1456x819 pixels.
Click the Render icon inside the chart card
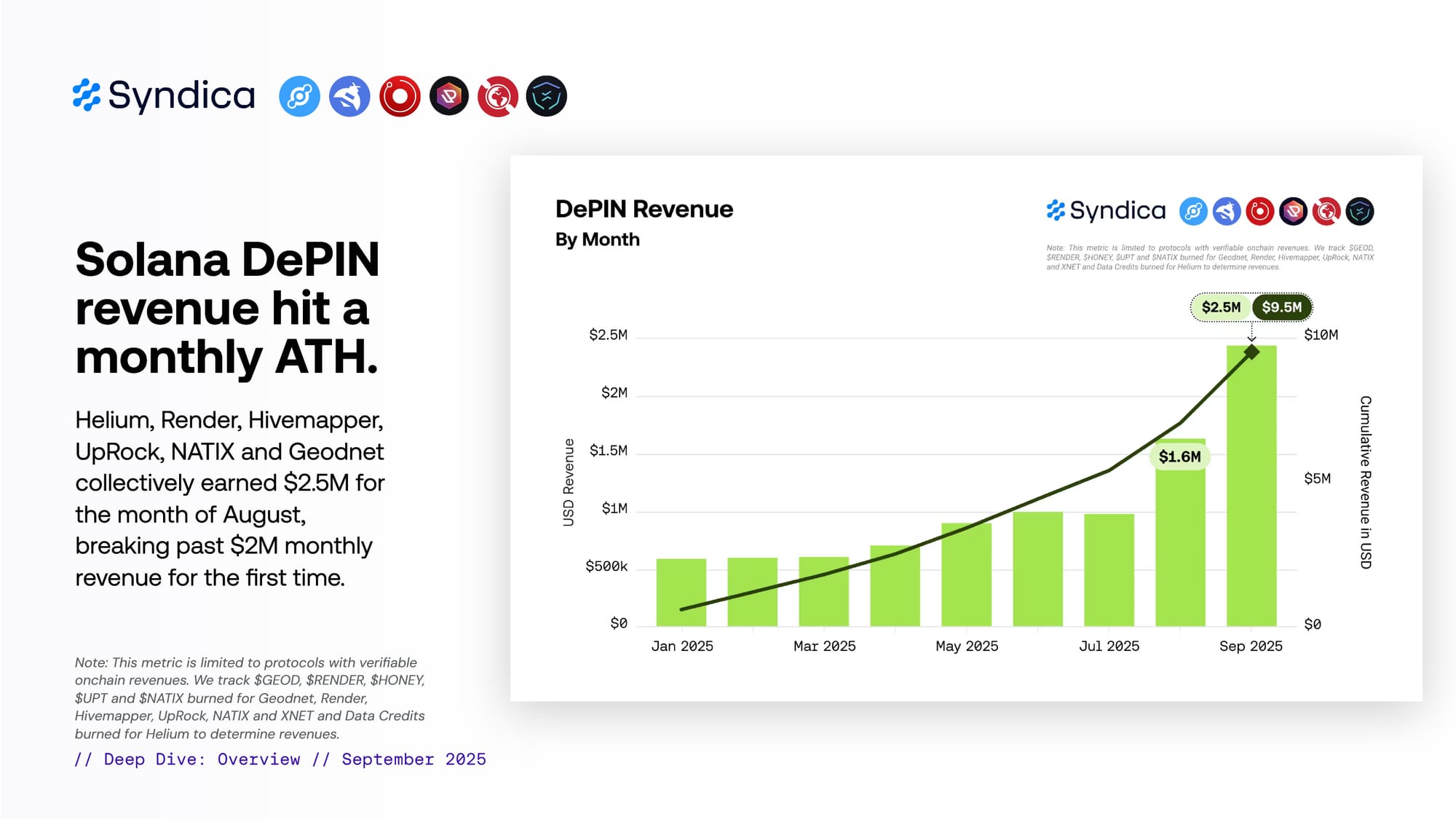[x=1259, y=211]
